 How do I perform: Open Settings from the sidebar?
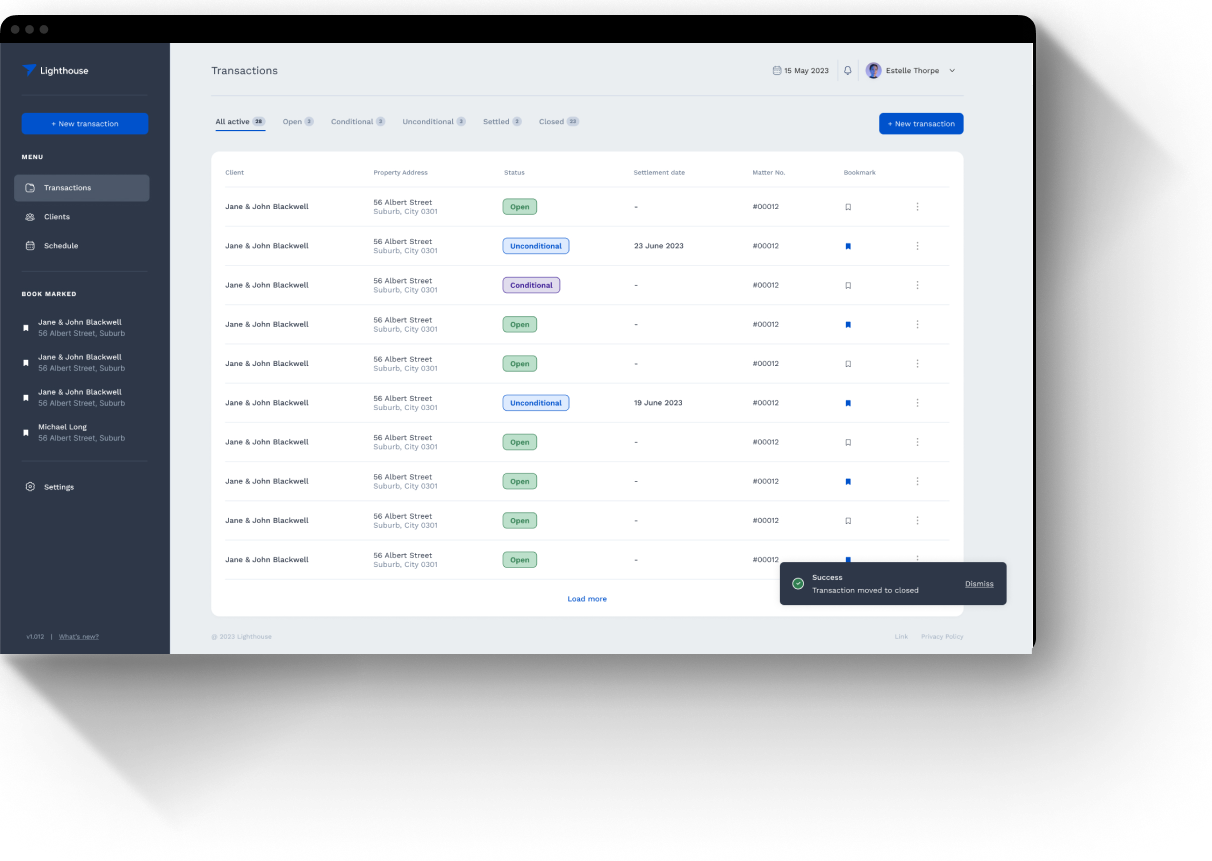(58, 487)
